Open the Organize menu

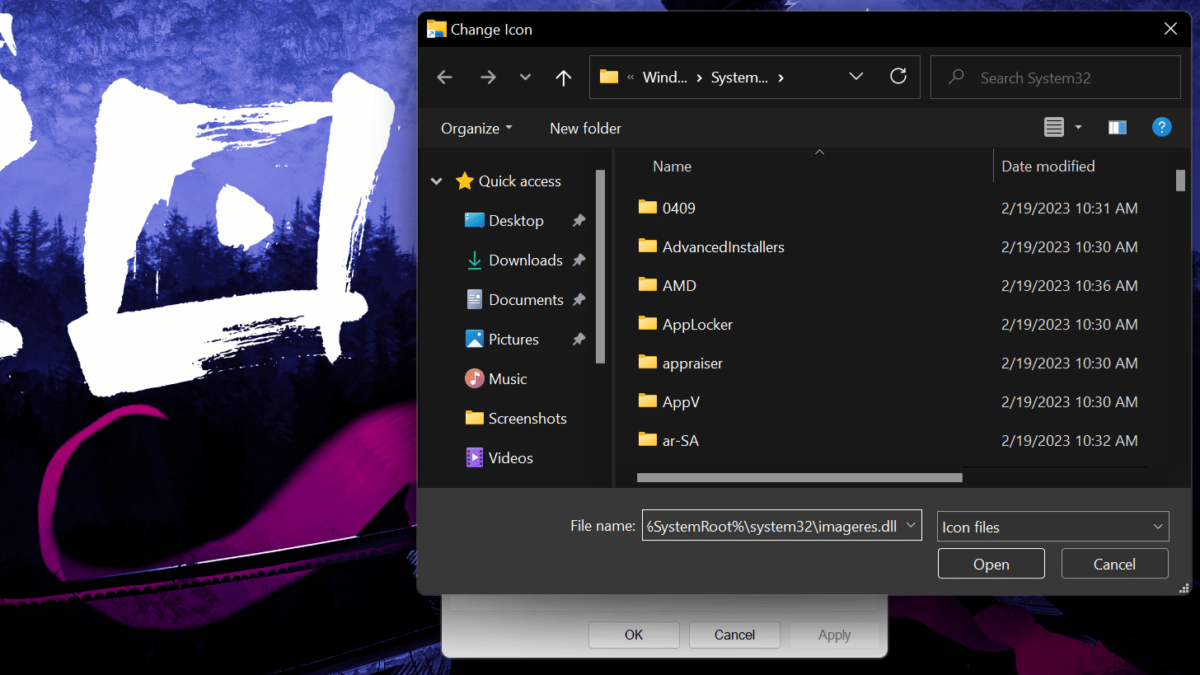click(x=476, y=128)
